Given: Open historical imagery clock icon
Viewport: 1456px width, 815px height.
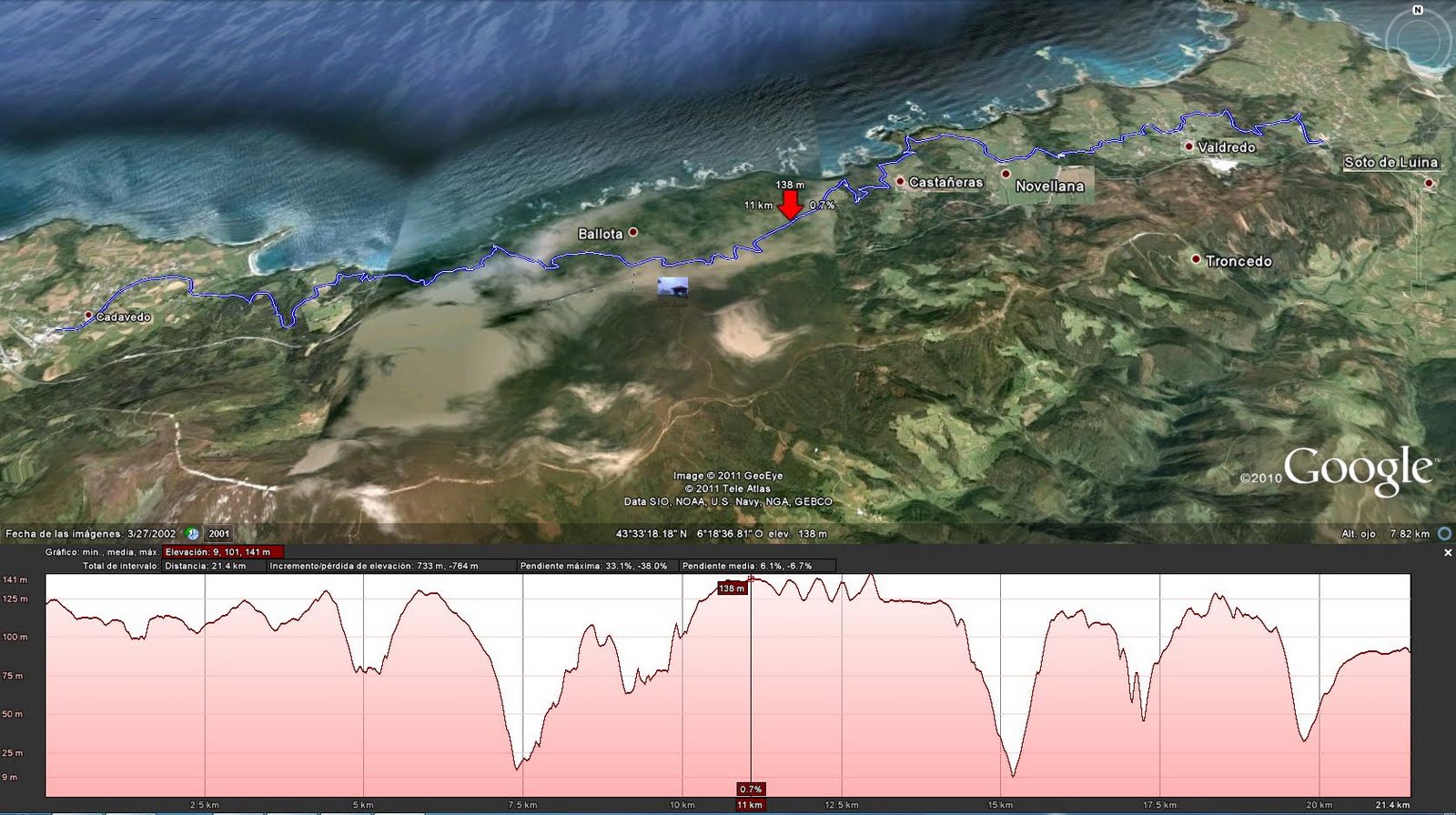Looking at the screenshot, I should (192, 534).
